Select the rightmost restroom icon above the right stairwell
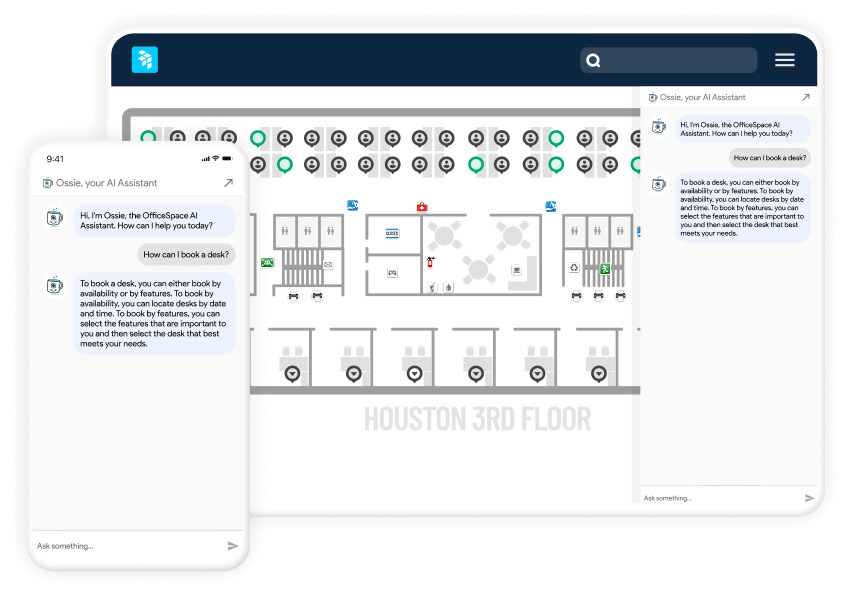 click(x=620, y=231)
